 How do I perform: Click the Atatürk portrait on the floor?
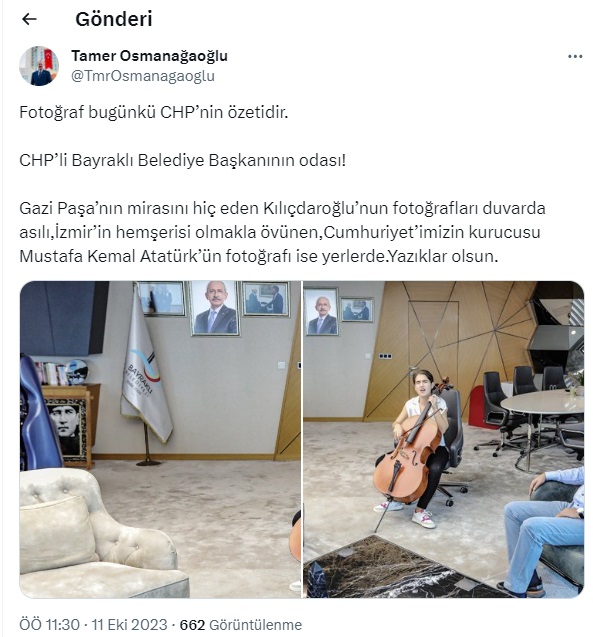pyautogui.click(x=67, y=429)
